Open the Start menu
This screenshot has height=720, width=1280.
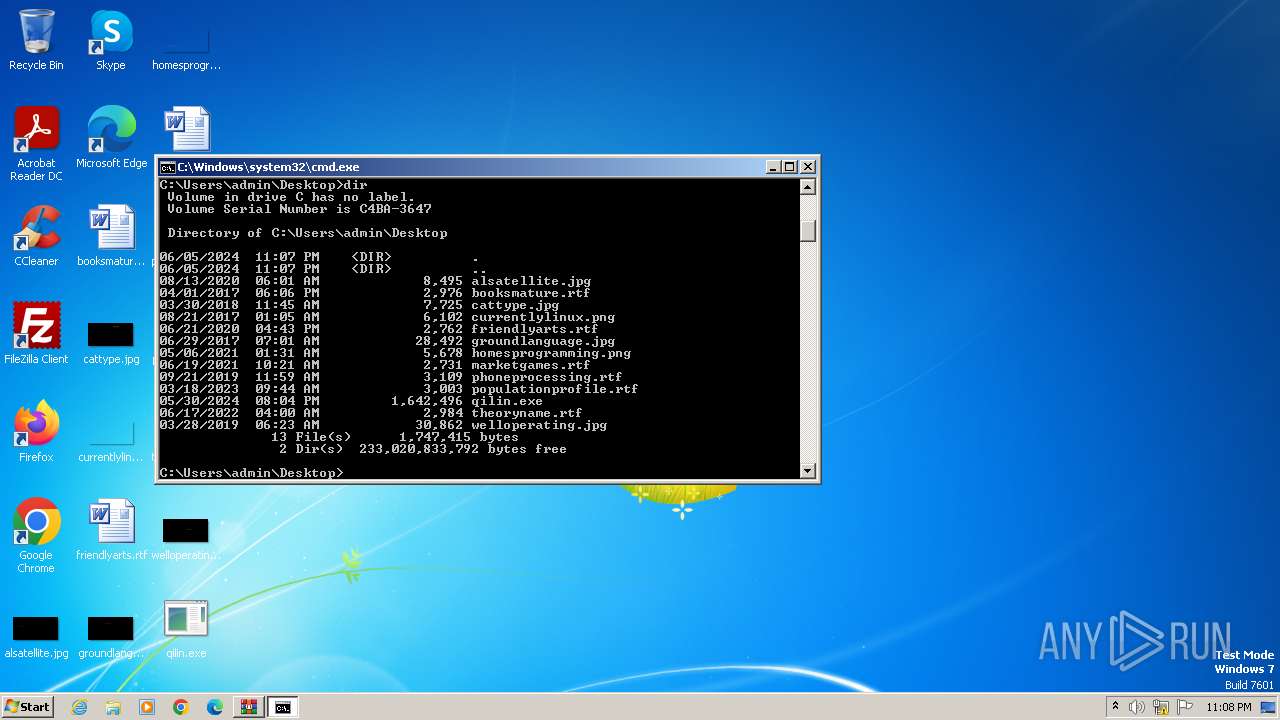coord(27,707)
